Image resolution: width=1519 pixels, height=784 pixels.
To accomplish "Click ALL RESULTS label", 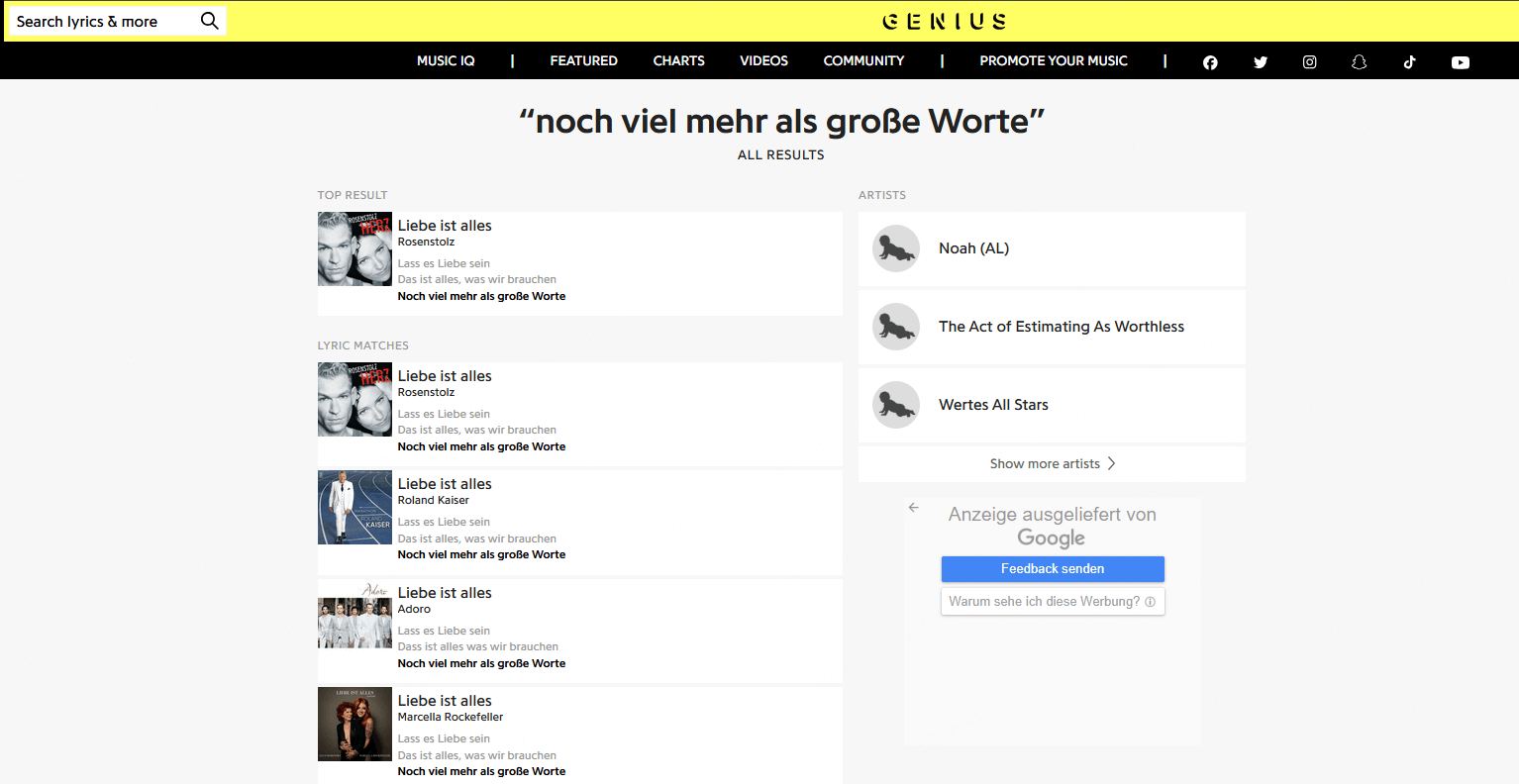I will [781, 154].
